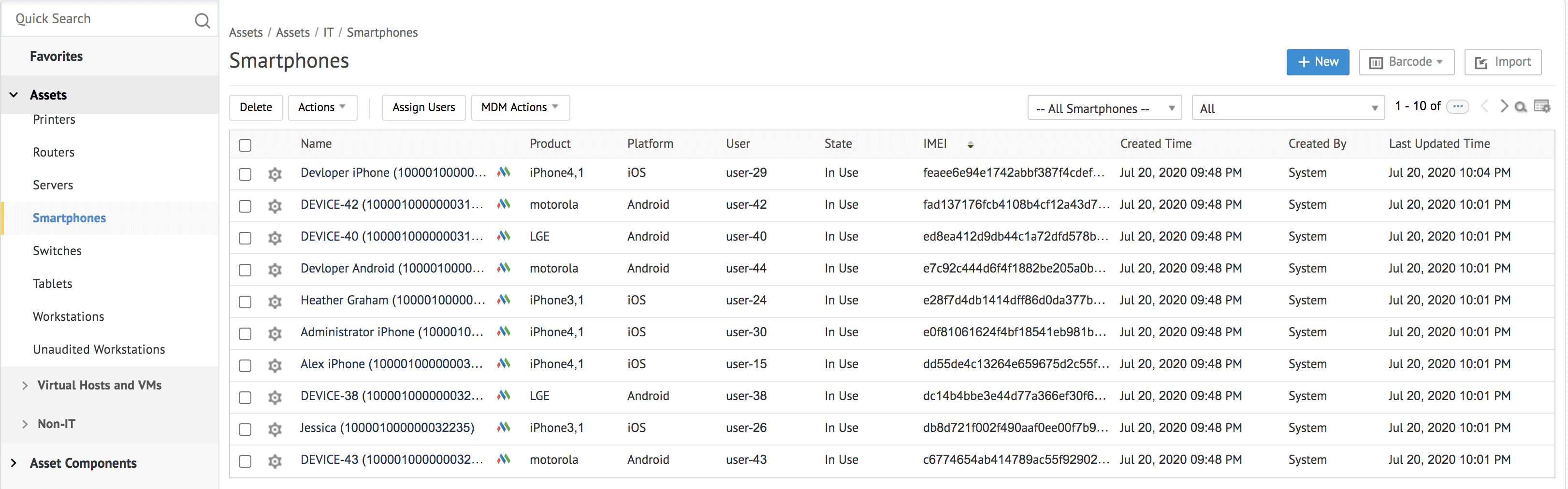Click the MDM icon beside DEVICE-42
The image size is (1568, 489).
pos(503,204)
